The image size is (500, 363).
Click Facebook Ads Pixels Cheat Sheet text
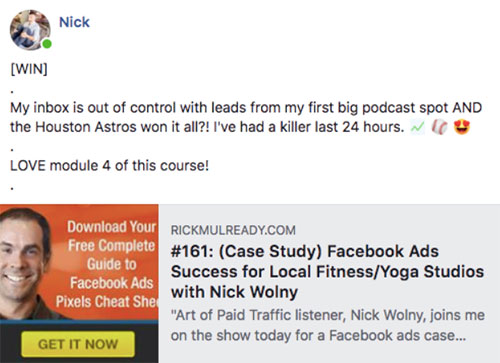107,292
